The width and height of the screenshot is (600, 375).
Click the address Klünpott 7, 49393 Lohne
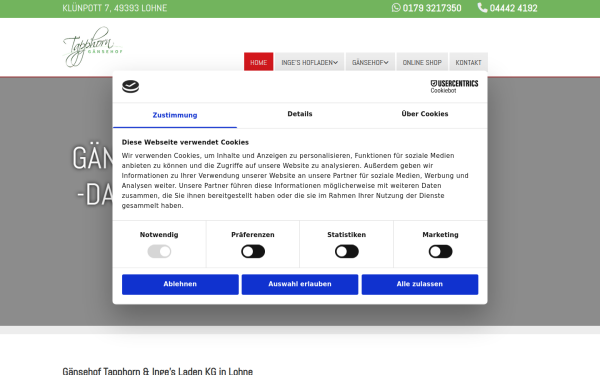click(115, 8)
